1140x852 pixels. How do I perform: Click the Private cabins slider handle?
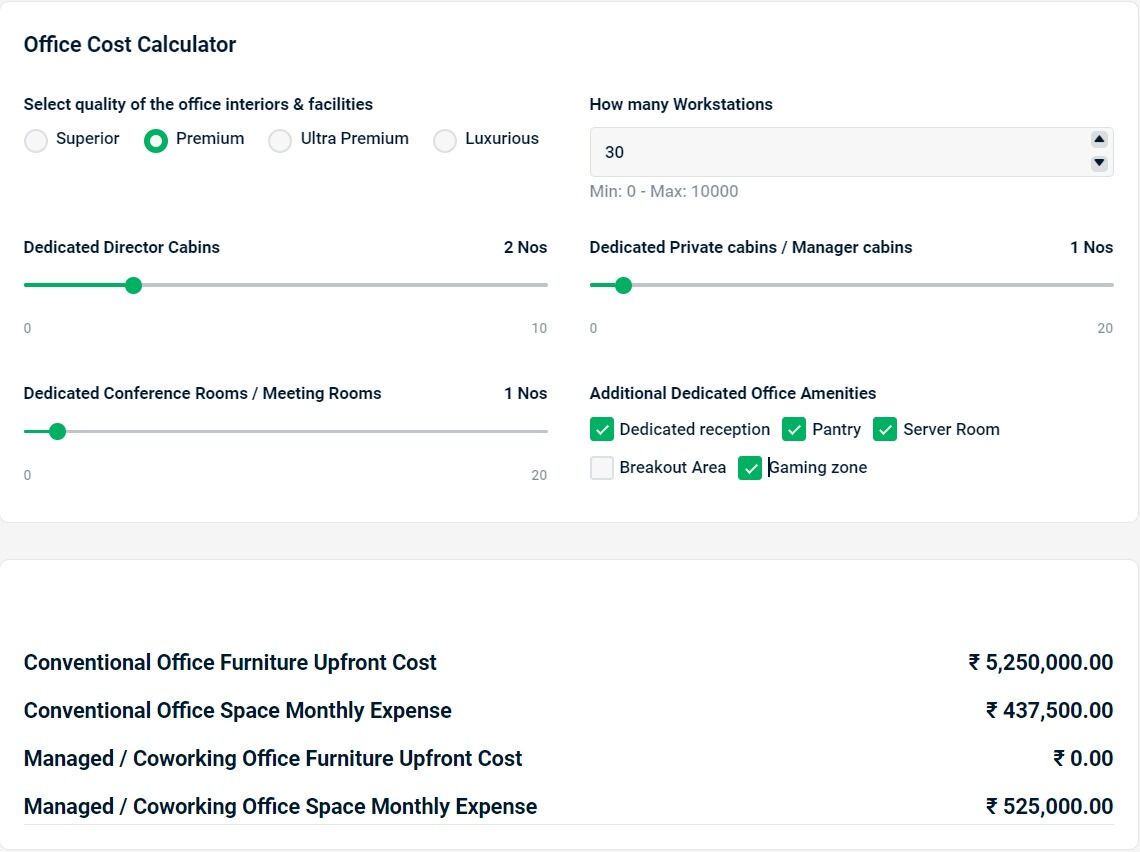623,285
